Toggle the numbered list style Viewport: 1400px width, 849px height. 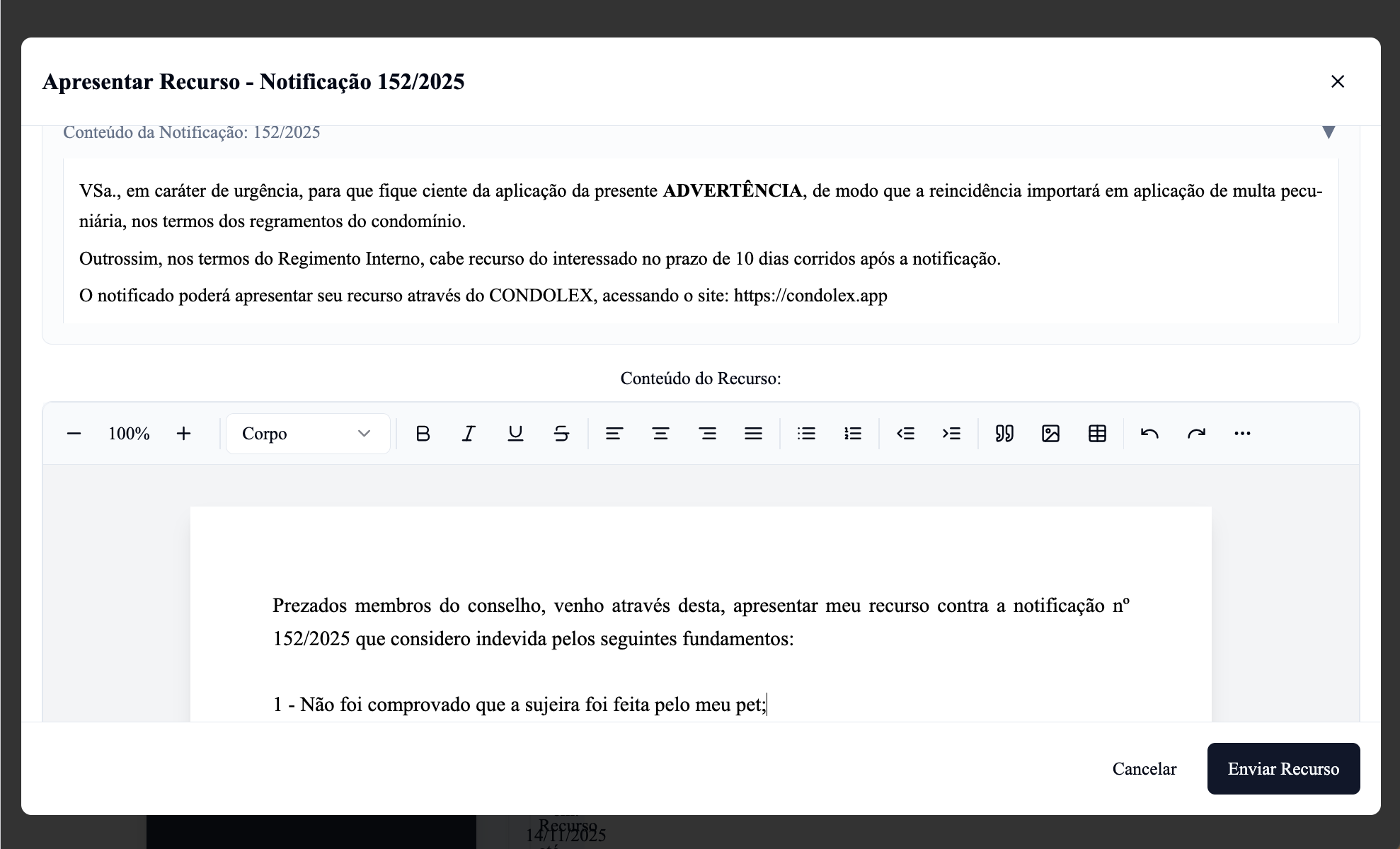point(853,434)
